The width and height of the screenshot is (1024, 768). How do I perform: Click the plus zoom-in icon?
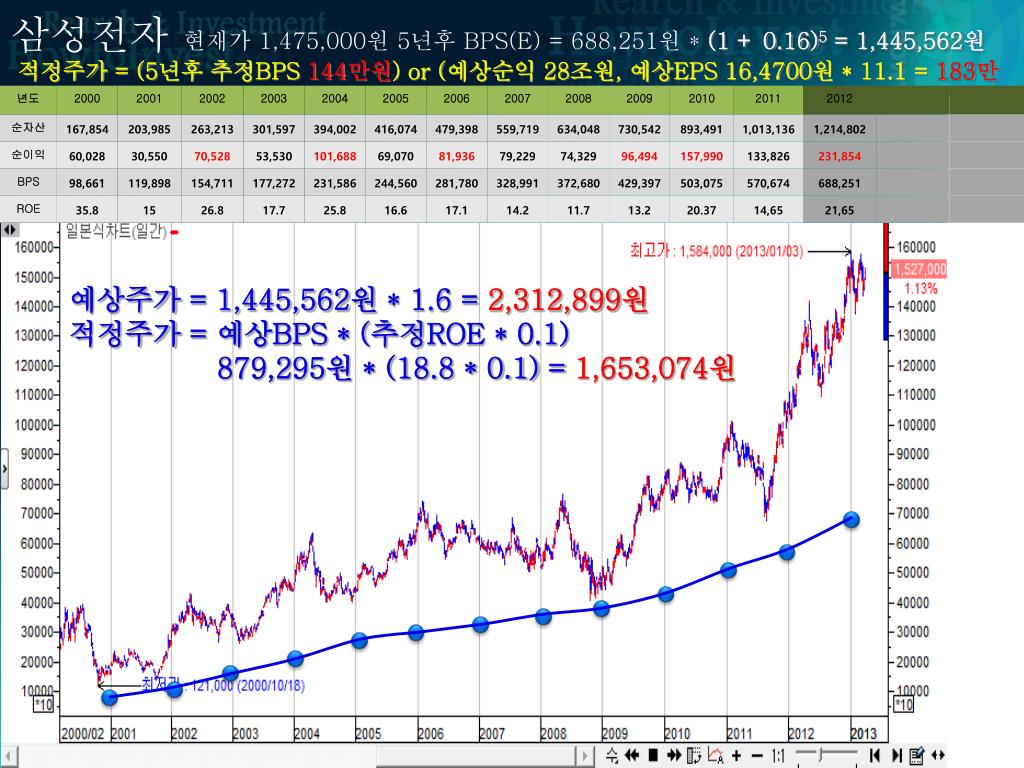click(737, 756)
